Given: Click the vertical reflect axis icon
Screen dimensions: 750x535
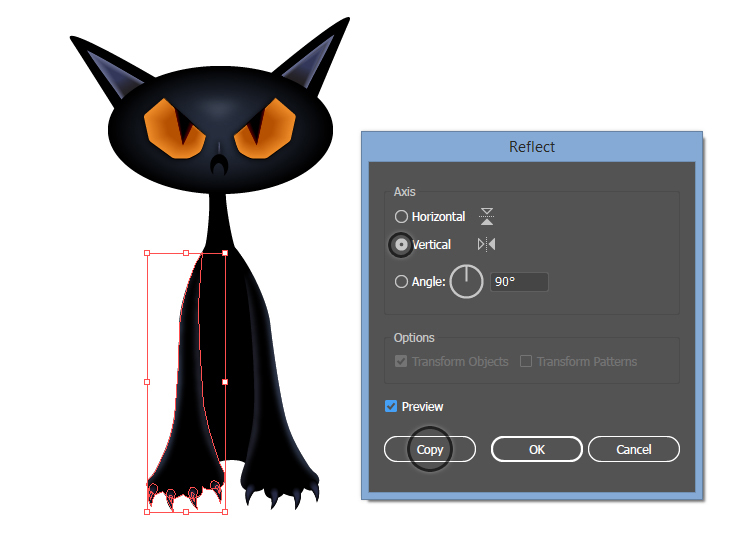Looking at the screenshot, I should (486, 245).
